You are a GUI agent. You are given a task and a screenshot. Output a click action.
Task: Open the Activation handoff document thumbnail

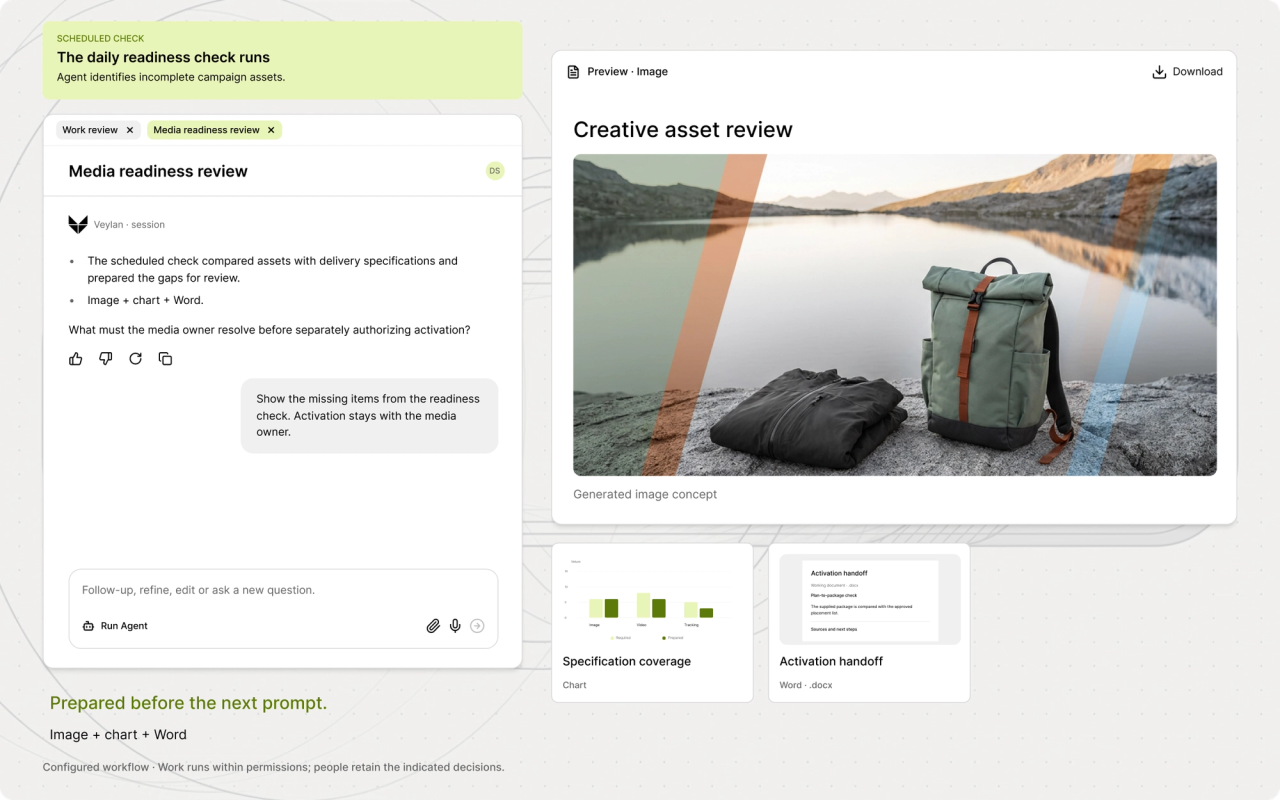pyautogui.click(x=870, y=600)
